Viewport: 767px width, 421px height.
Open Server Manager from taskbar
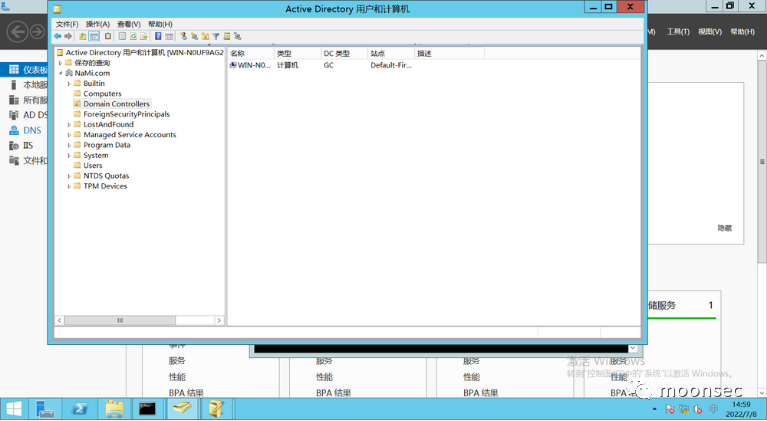tap(45, 409)
